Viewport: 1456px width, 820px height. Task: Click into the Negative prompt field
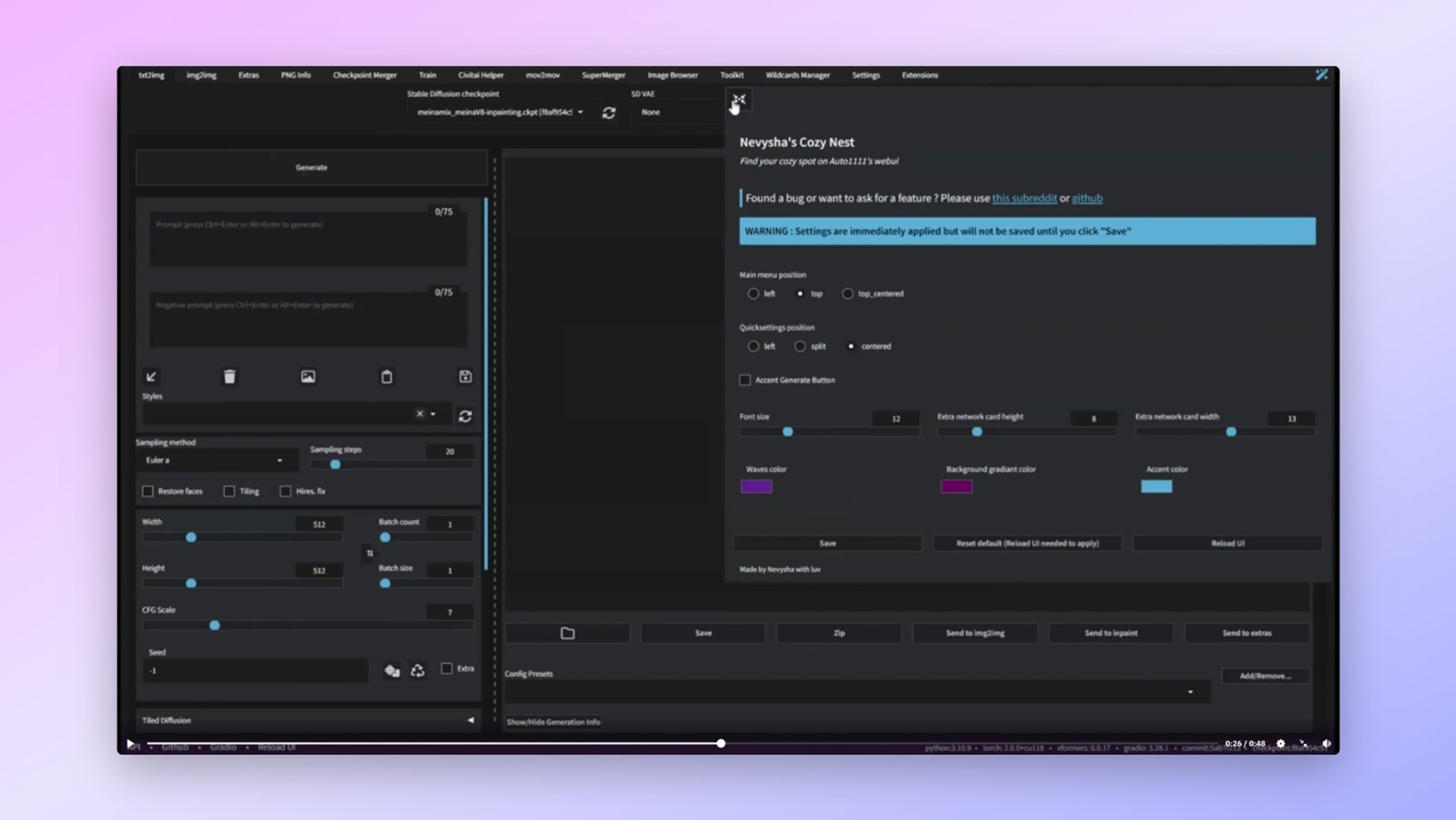(308, 319)
